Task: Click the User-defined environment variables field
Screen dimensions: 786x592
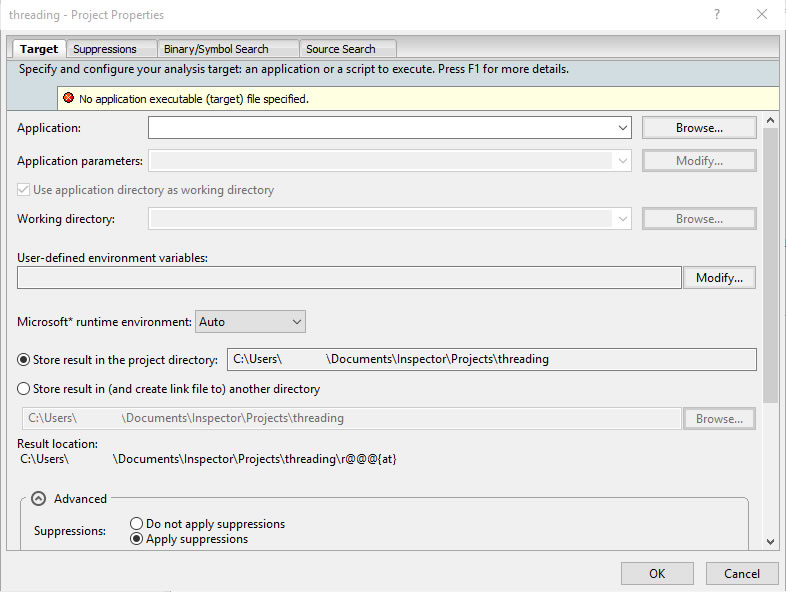Action: pos(349,278)
